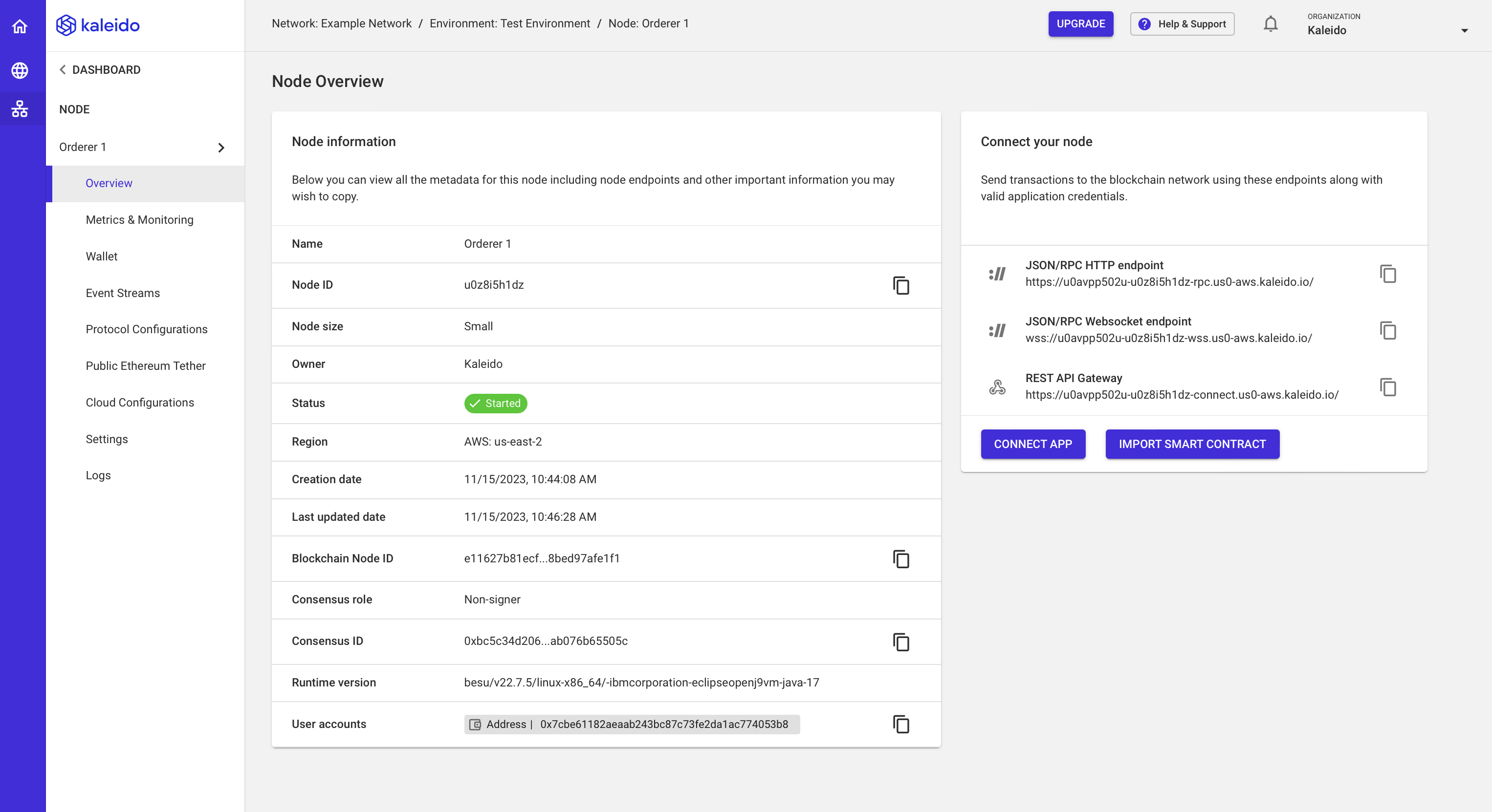Expand the Orderer 1 node entry

220,148
